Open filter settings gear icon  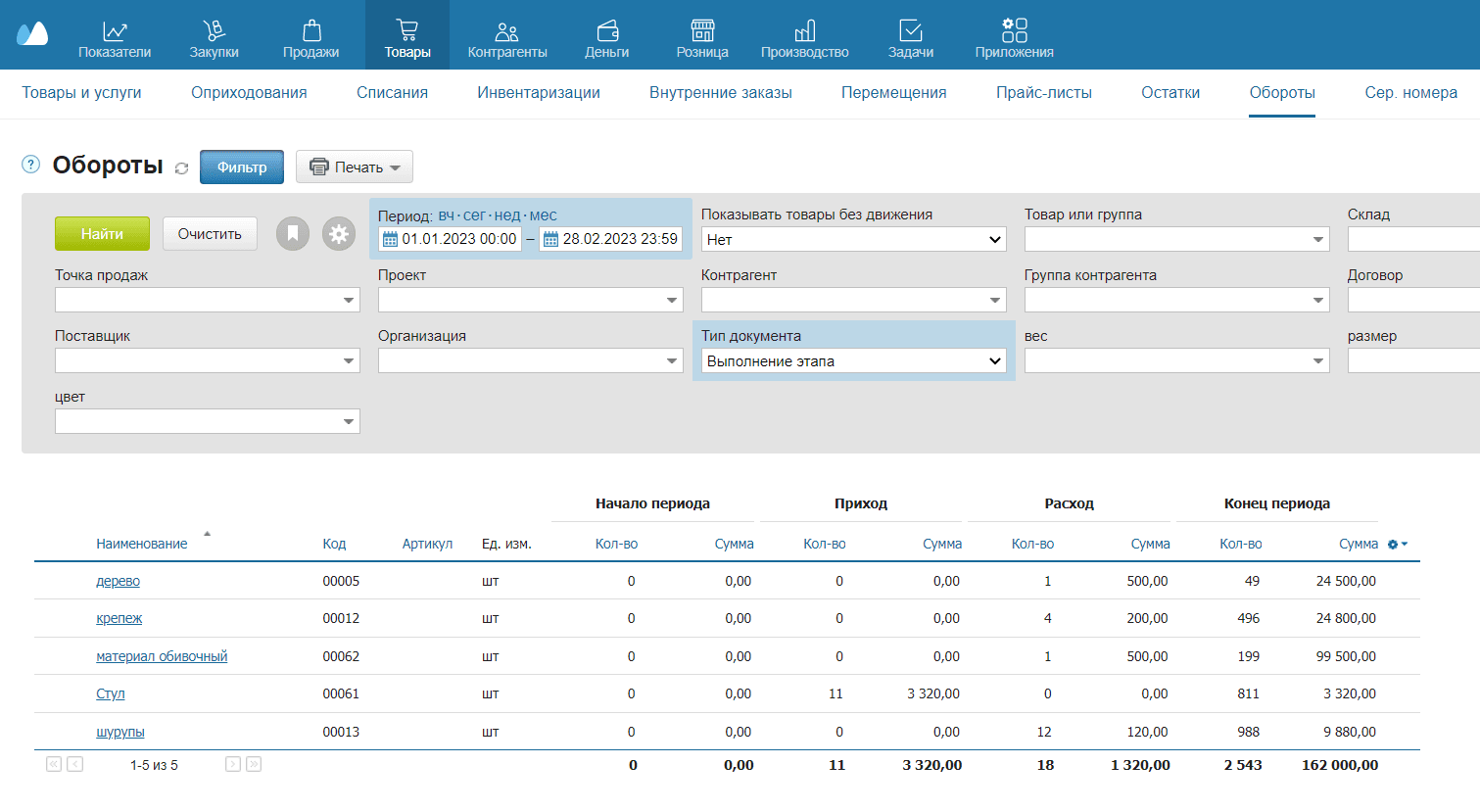(x=339, y=234)
